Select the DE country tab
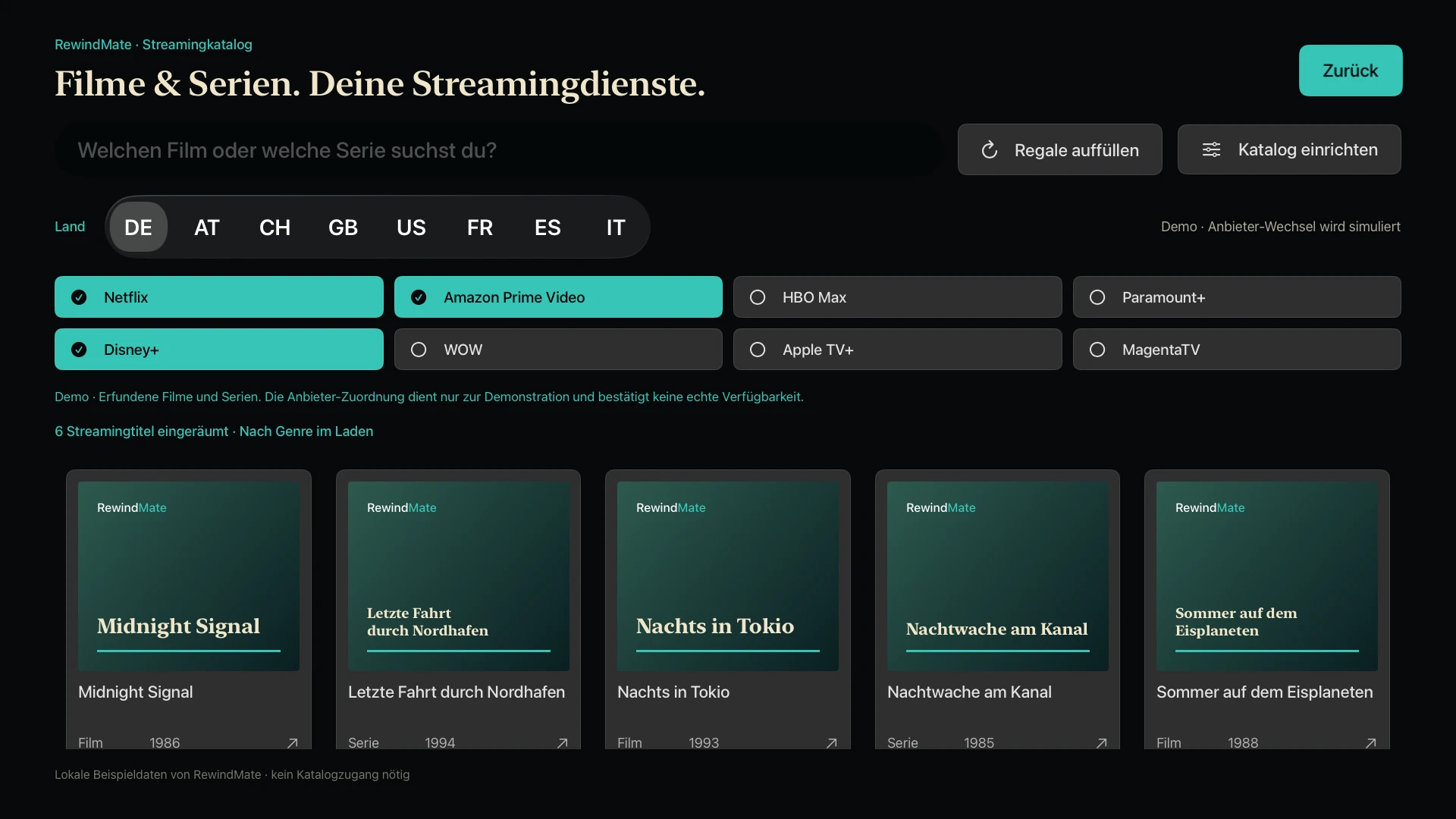Viewport: 1456px width, 819px height. [138, 227]
